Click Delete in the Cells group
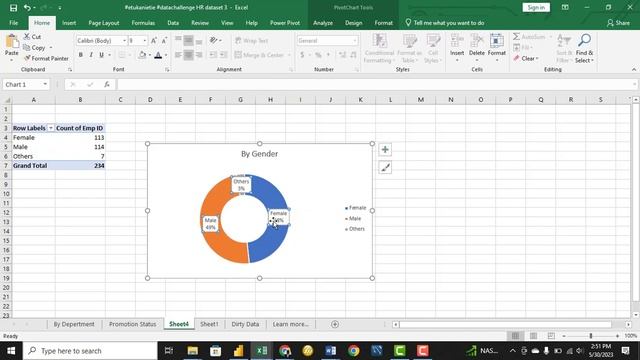640x360 pixels. pos(476,48)
